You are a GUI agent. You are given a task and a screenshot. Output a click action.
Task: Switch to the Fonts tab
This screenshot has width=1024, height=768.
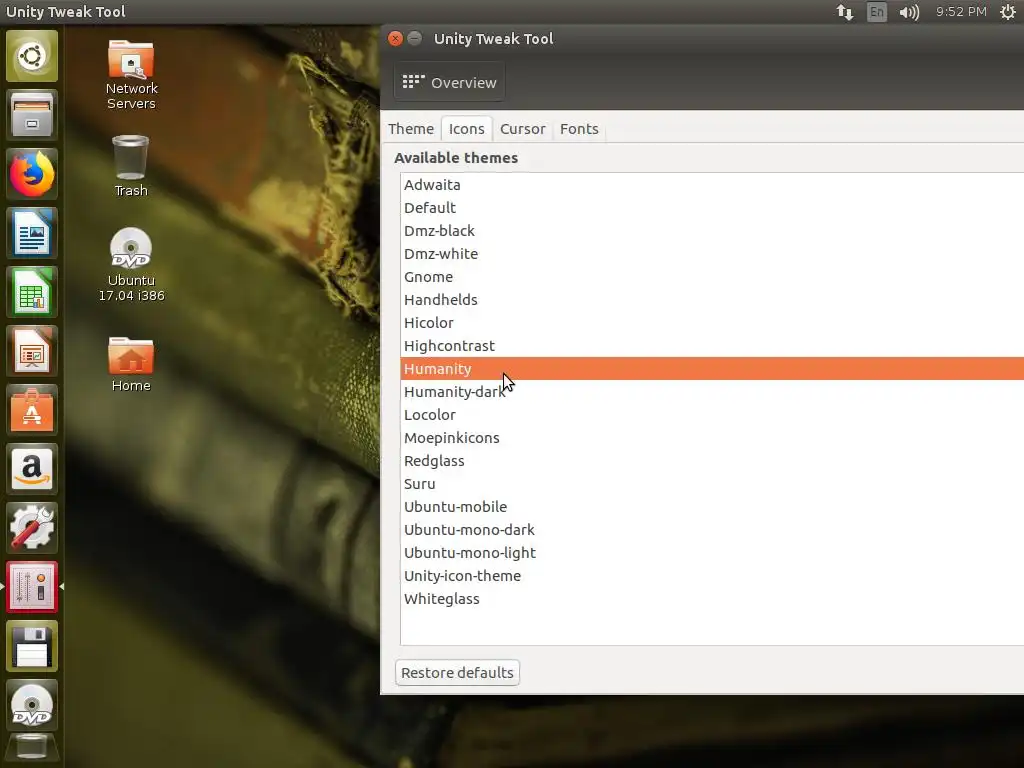click(579, 129)
